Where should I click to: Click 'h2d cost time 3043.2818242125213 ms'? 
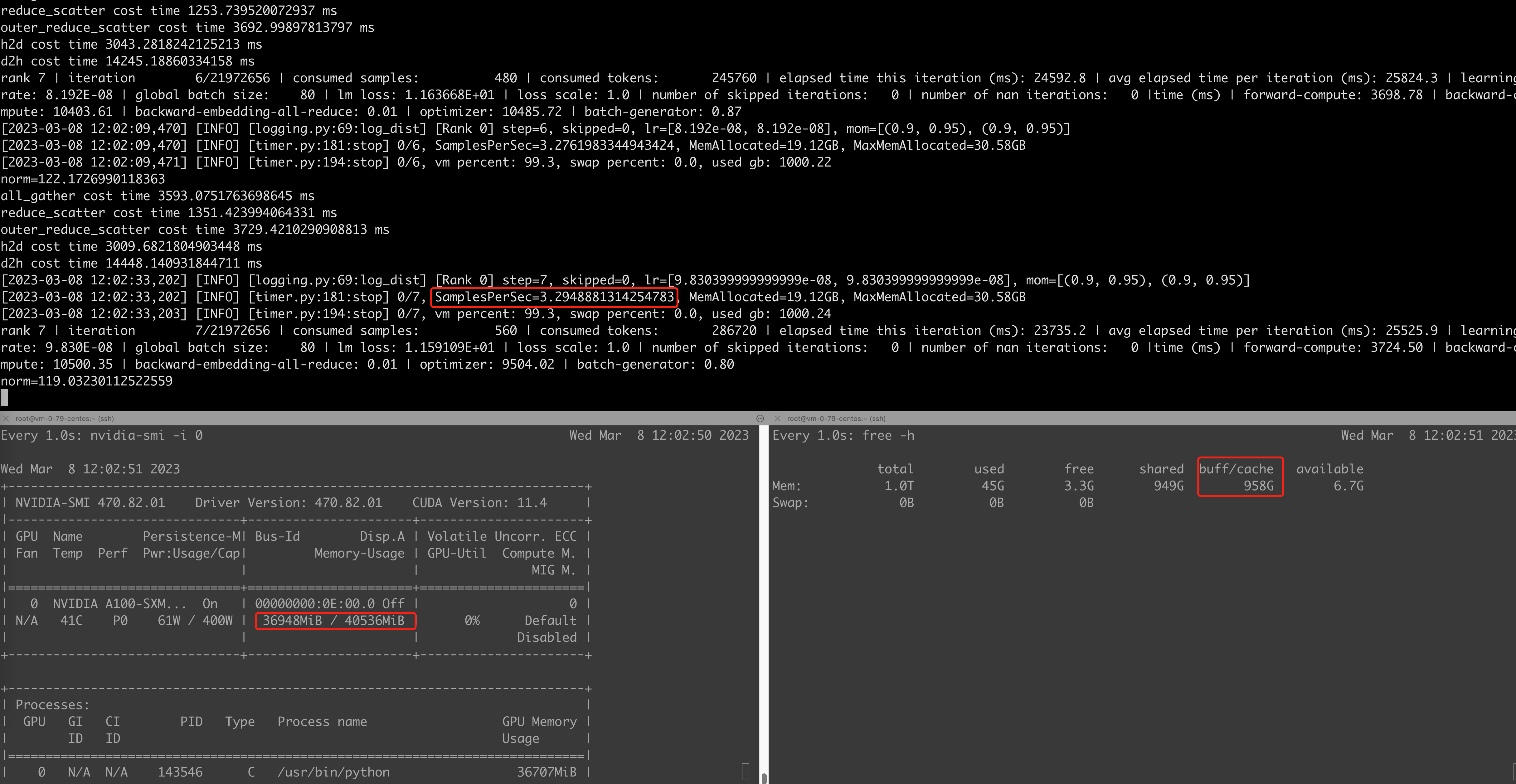(x=131, y=45)
